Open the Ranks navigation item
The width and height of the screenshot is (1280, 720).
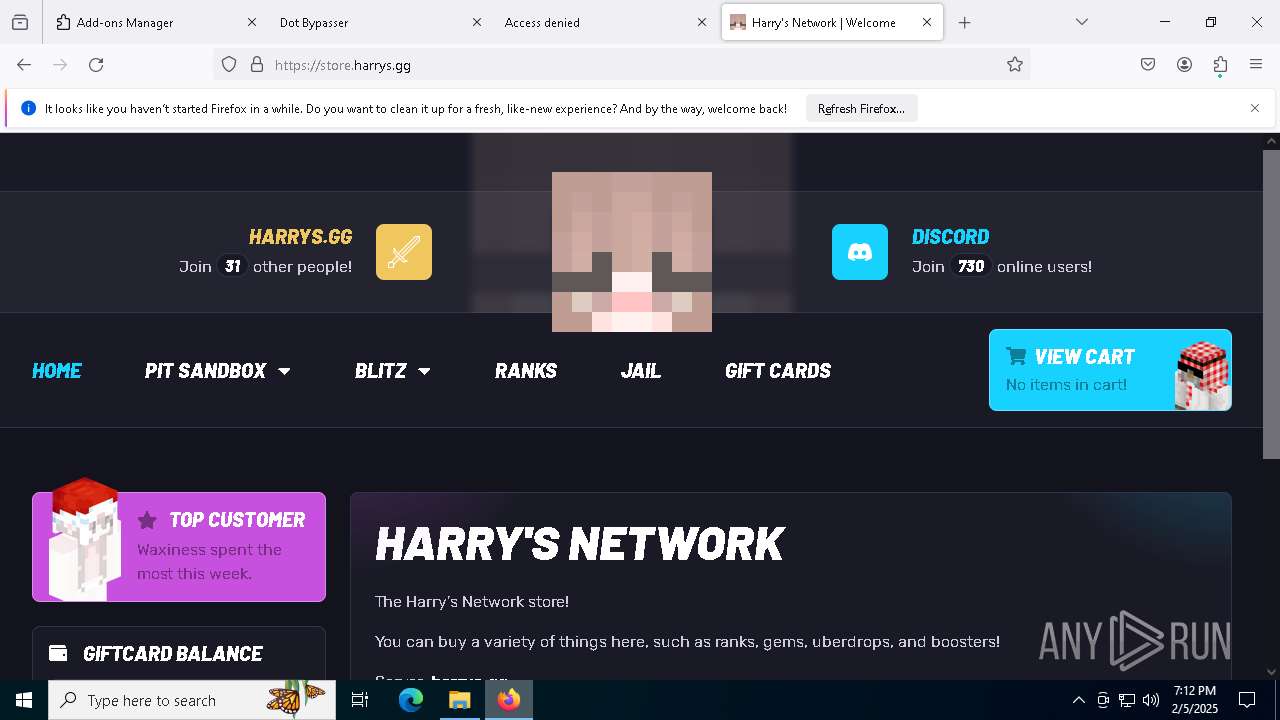pos(526,371)
